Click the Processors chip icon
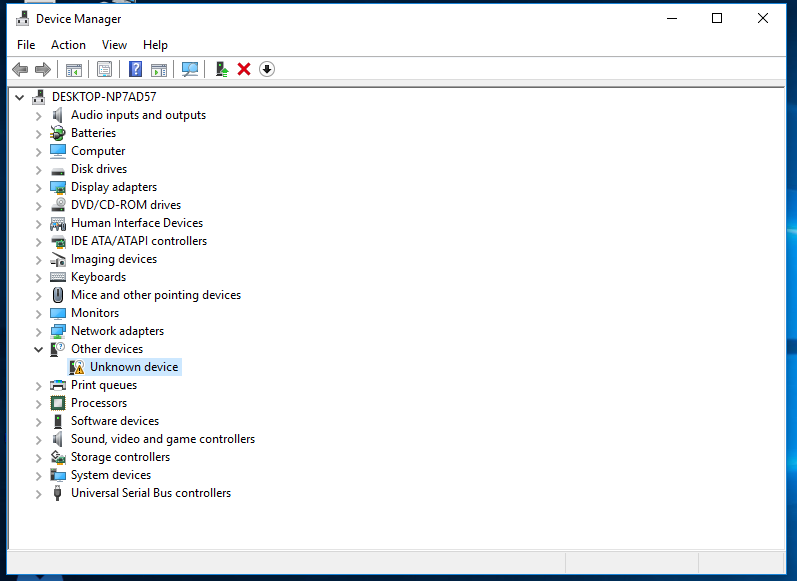The width and height of the screenshot is (797, 581). pos(58,403)
